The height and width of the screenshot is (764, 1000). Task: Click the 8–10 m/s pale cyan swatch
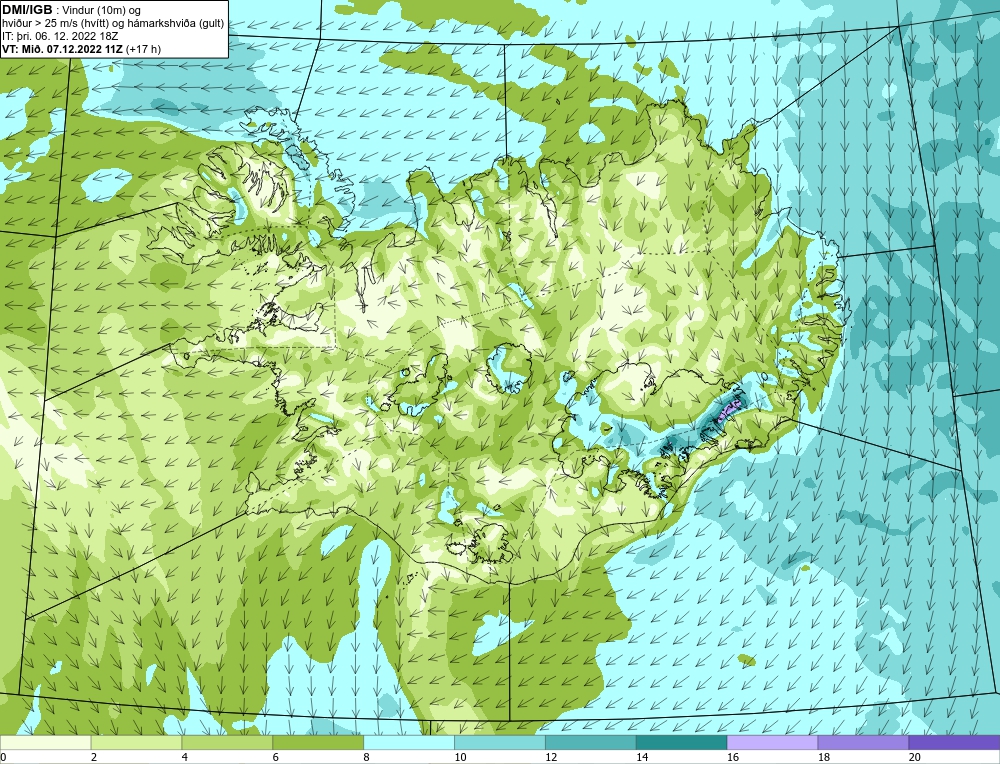pos(409,743)
